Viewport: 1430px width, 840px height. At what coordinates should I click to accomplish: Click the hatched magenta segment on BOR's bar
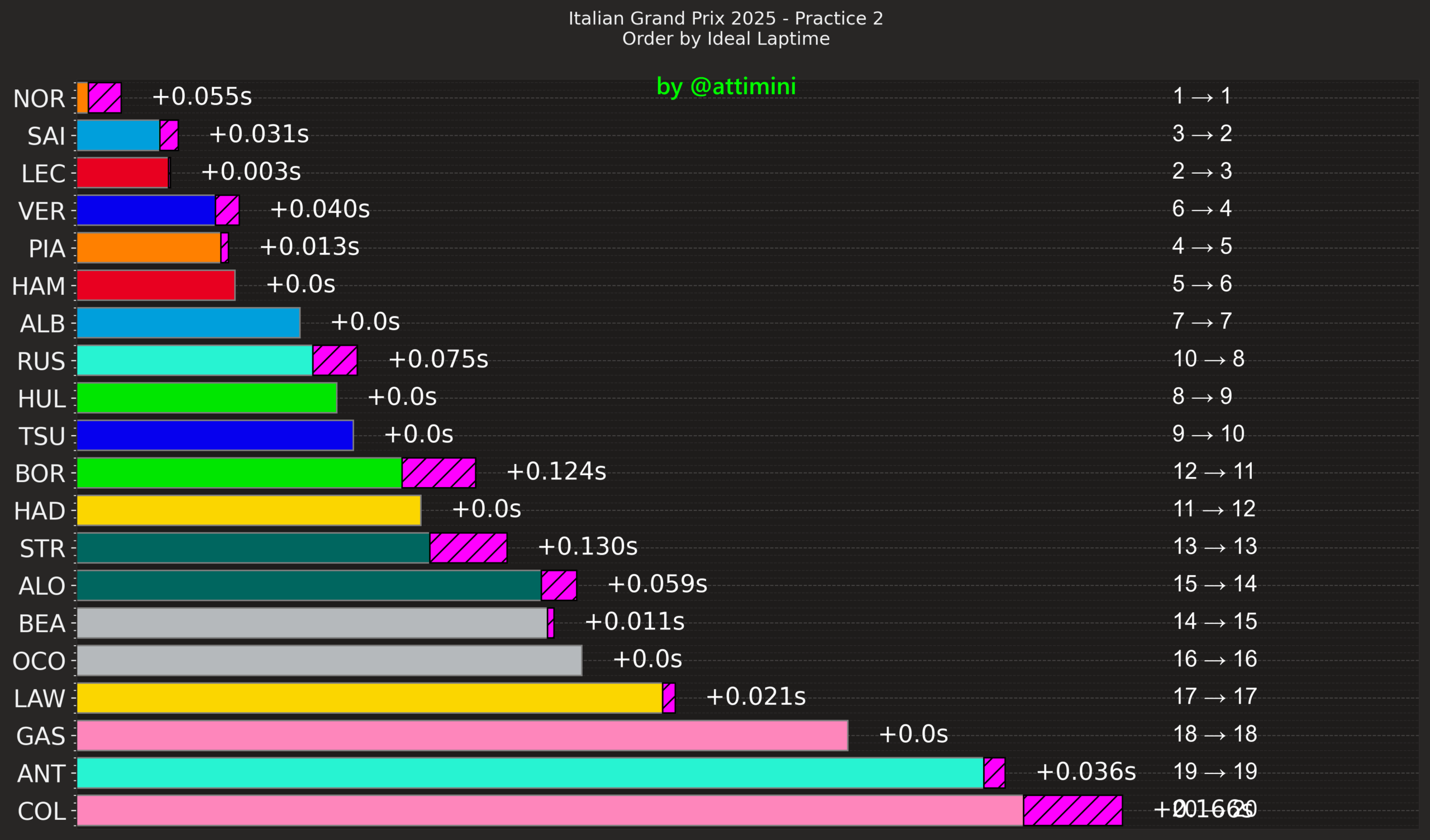pyautogui.click(x=438, y=473)
